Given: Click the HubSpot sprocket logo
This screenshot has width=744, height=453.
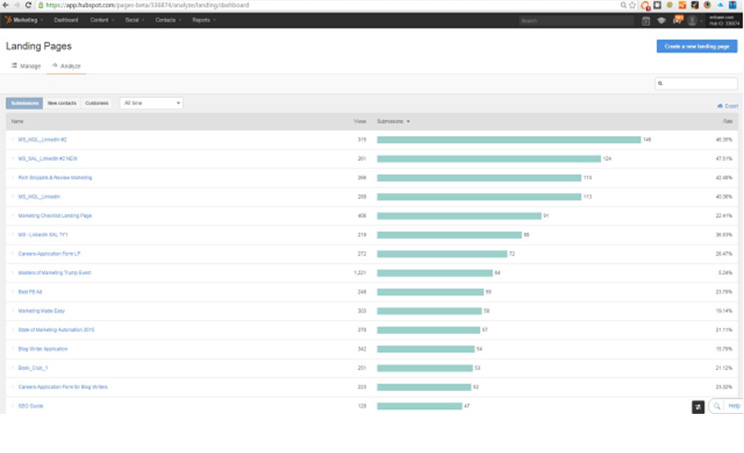Looking at the screenshot, I should coord(8,20).
